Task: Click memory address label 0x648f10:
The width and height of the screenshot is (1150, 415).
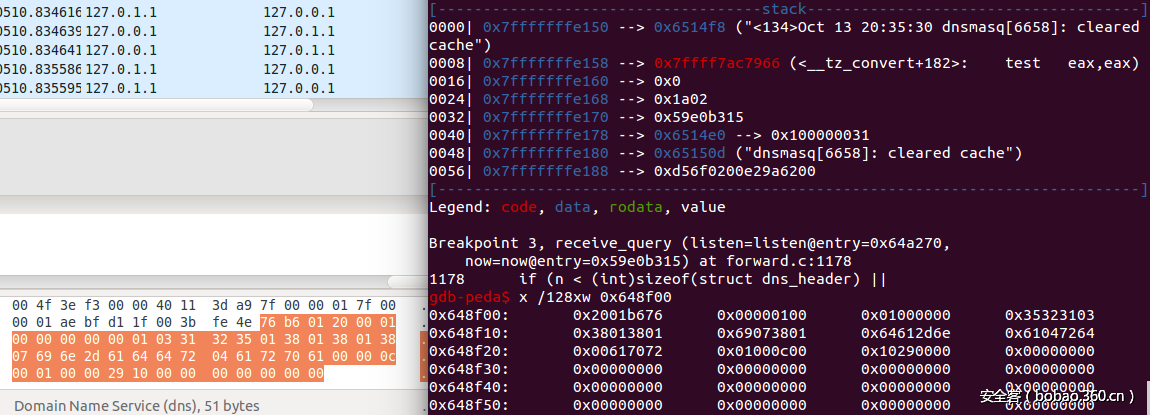Action: tap(469, 333)
